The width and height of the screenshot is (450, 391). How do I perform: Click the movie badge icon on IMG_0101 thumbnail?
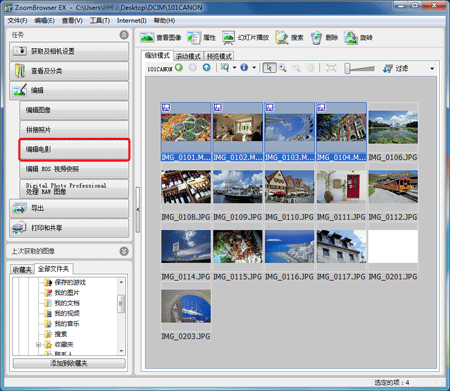(166, 107)
